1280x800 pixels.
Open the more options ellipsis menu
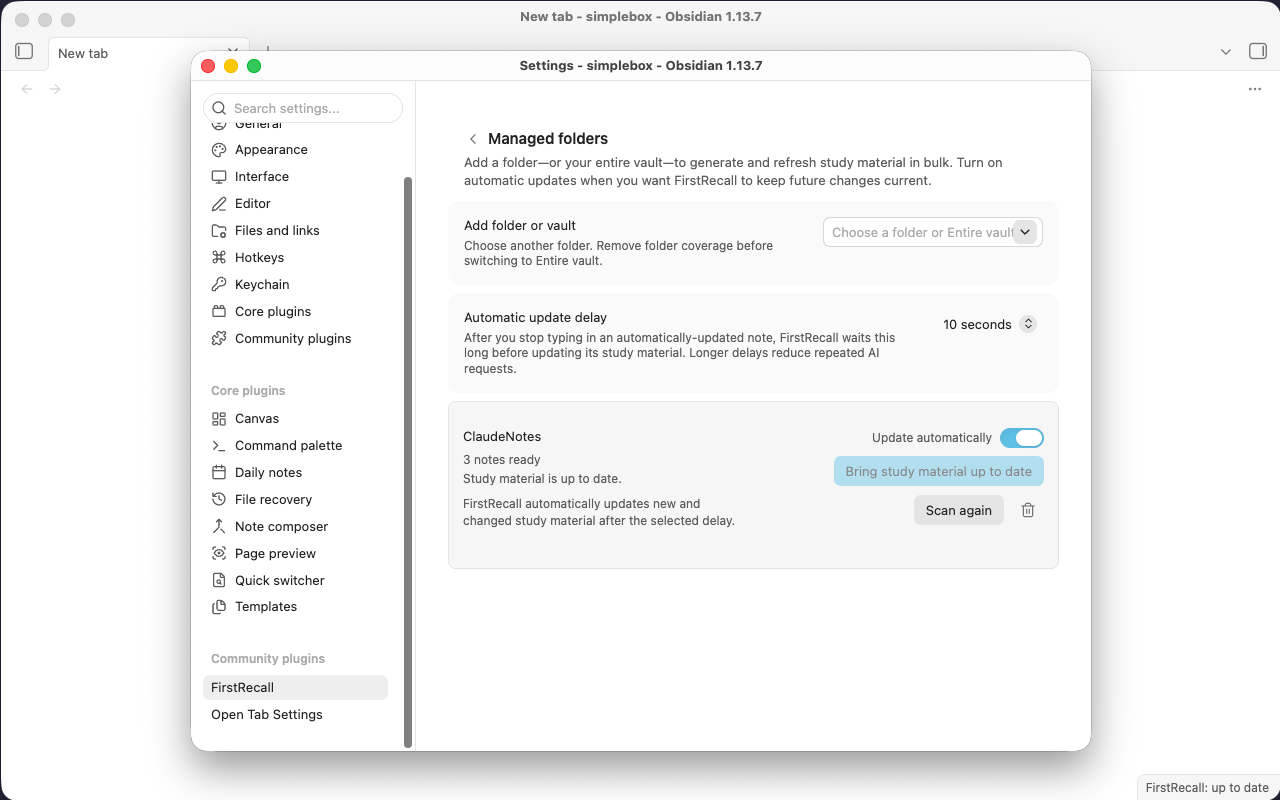pyautogui.click(x=1255, y=89)
